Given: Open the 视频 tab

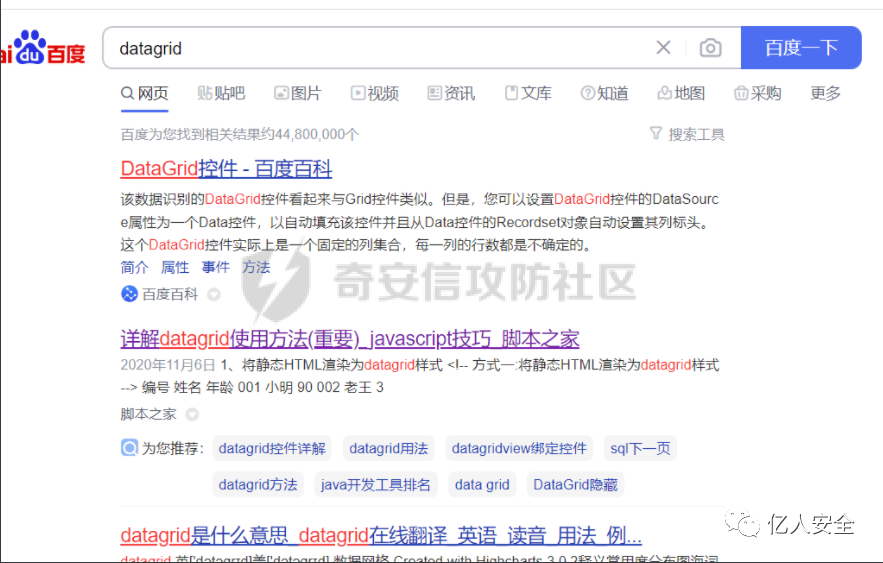Looking at the screenshot, I should pos(374,93).
